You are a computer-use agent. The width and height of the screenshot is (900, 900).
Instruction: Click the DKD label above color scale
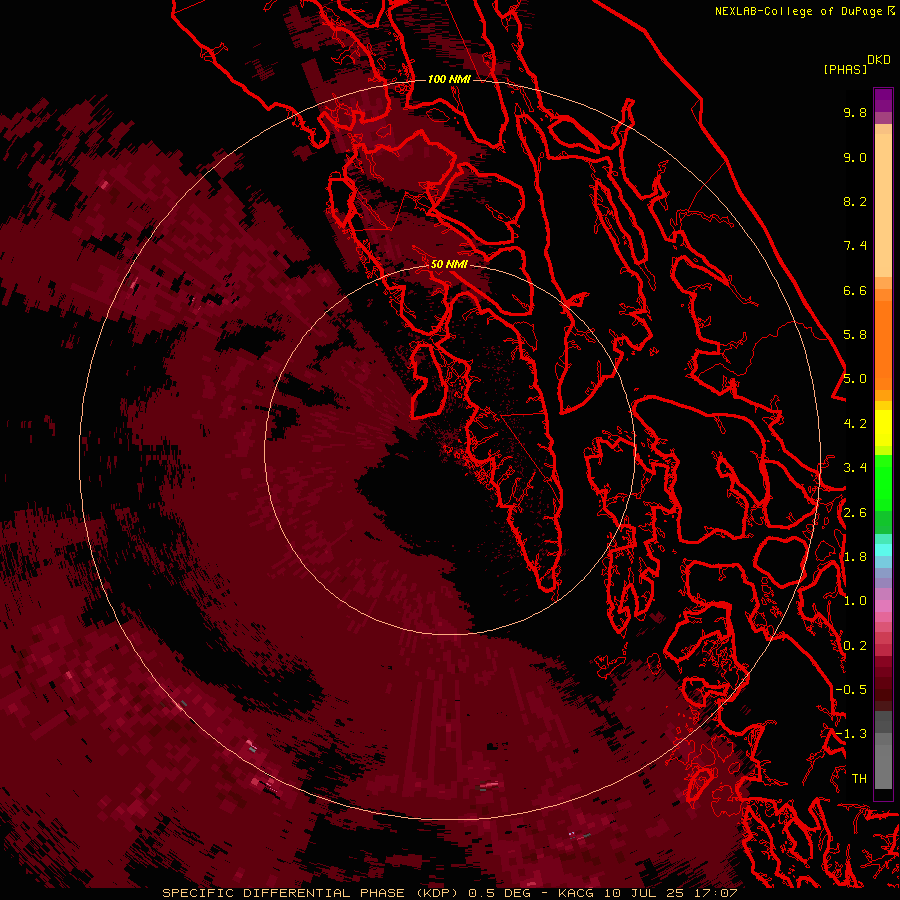879,60
